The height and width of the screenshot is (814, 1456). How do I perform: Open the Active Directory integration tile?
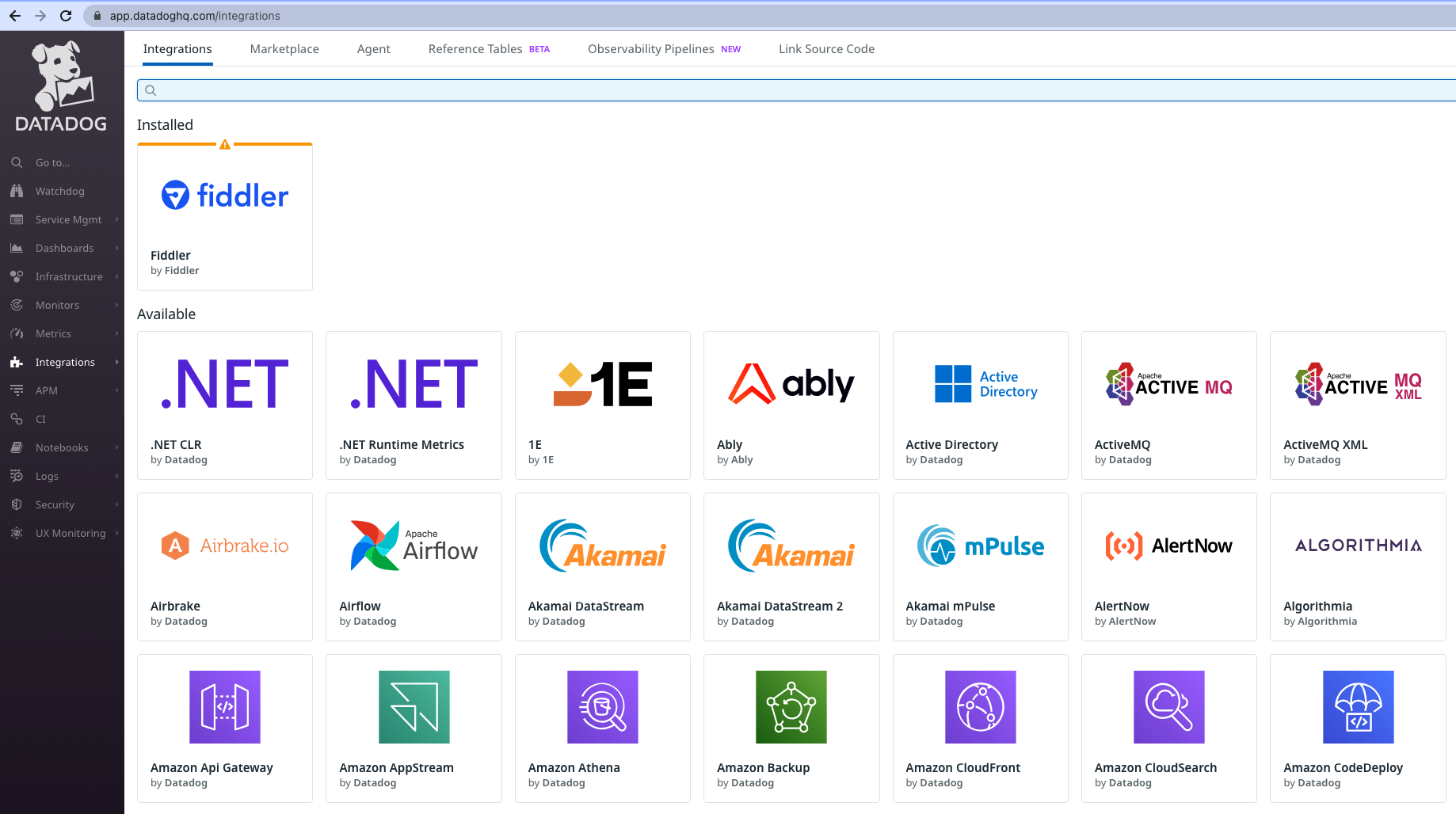(x=981, y=405)
